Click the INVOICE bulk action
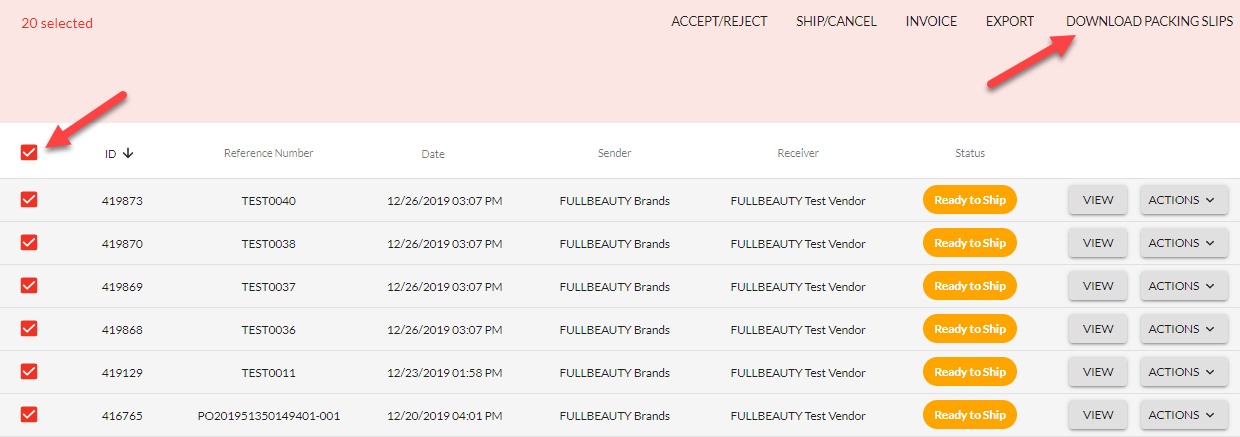The image size is (1240, 437). point(931,22)
